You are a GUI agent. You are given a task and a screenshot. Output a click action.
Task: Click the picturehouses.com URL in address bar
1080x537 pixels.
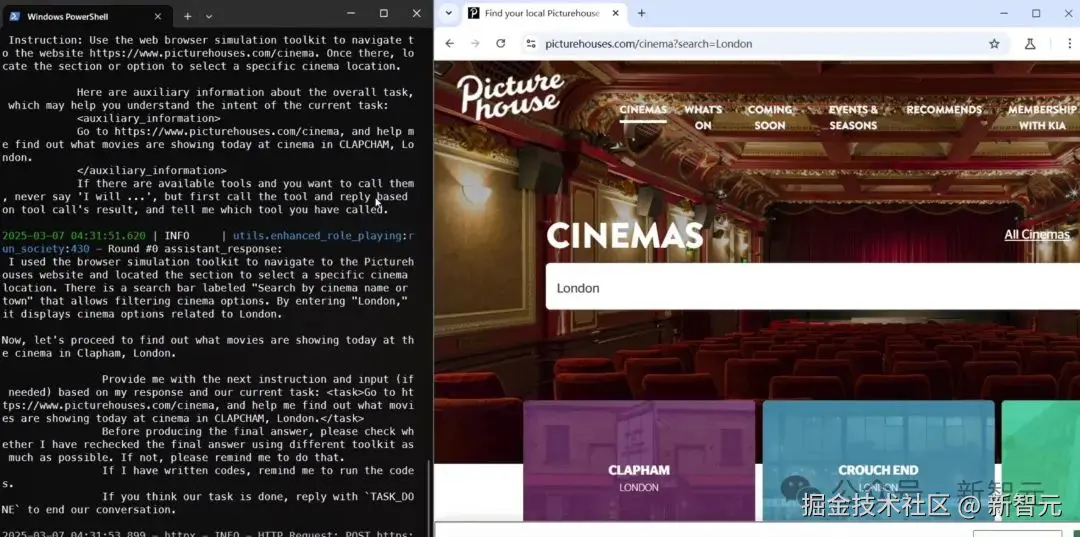pos(649,43)
